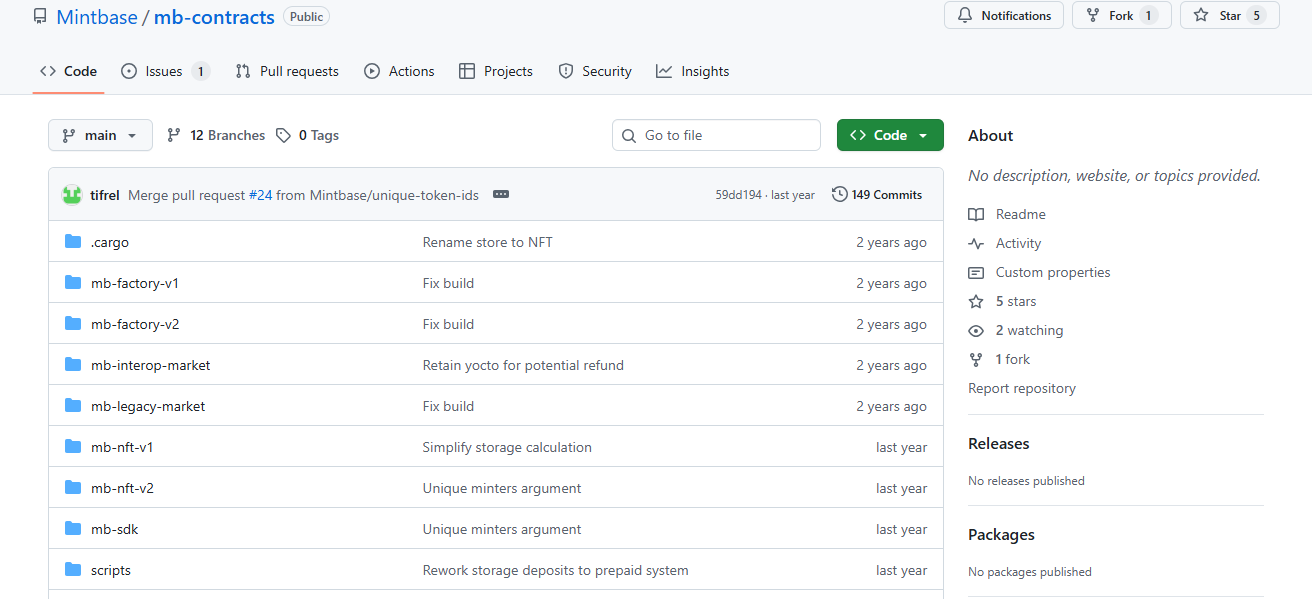Image resolution: width=1312 pixels, height=599 pixels.
Task: Open commit 'Retain yocto for potential refund'
Action: 523,365
